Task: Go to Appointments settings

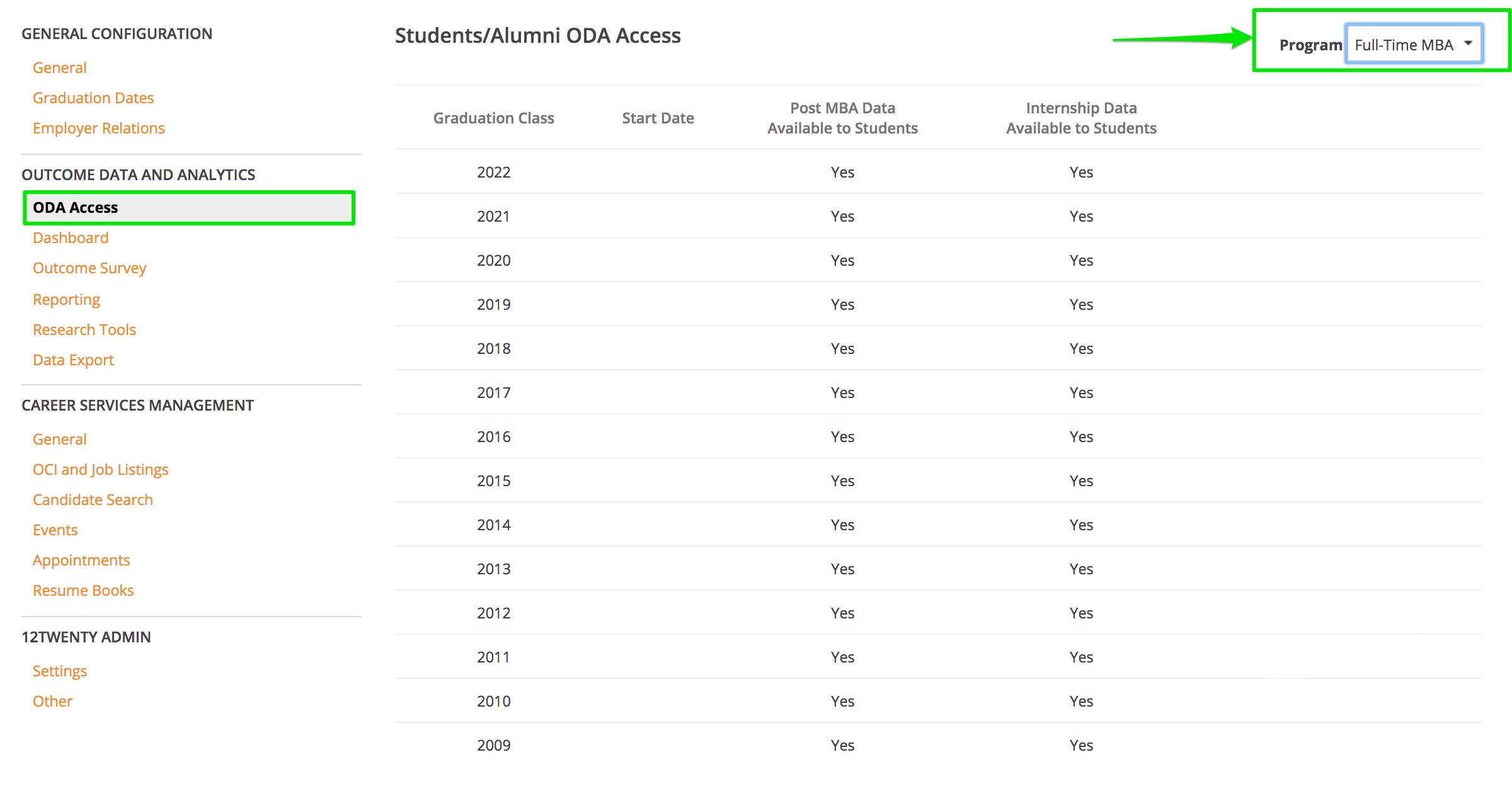Action: 81,561
